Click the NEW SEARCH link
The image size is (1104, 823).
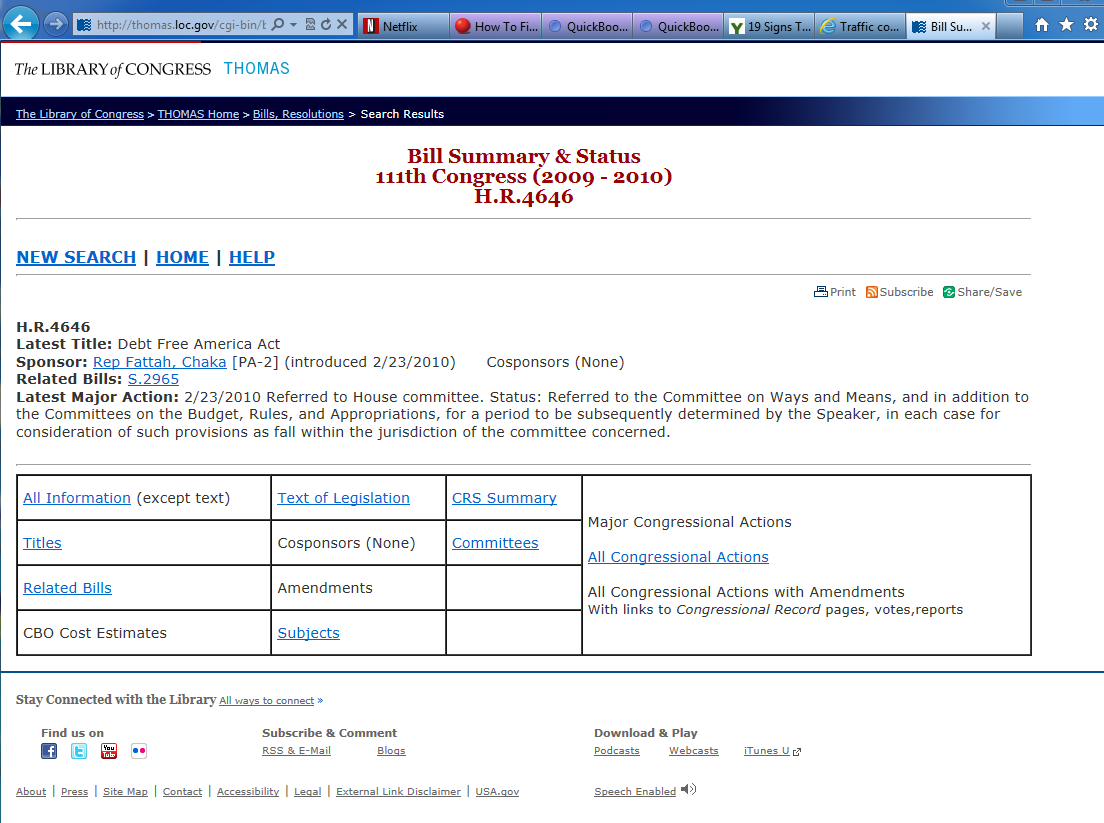[x=76, y=257]
